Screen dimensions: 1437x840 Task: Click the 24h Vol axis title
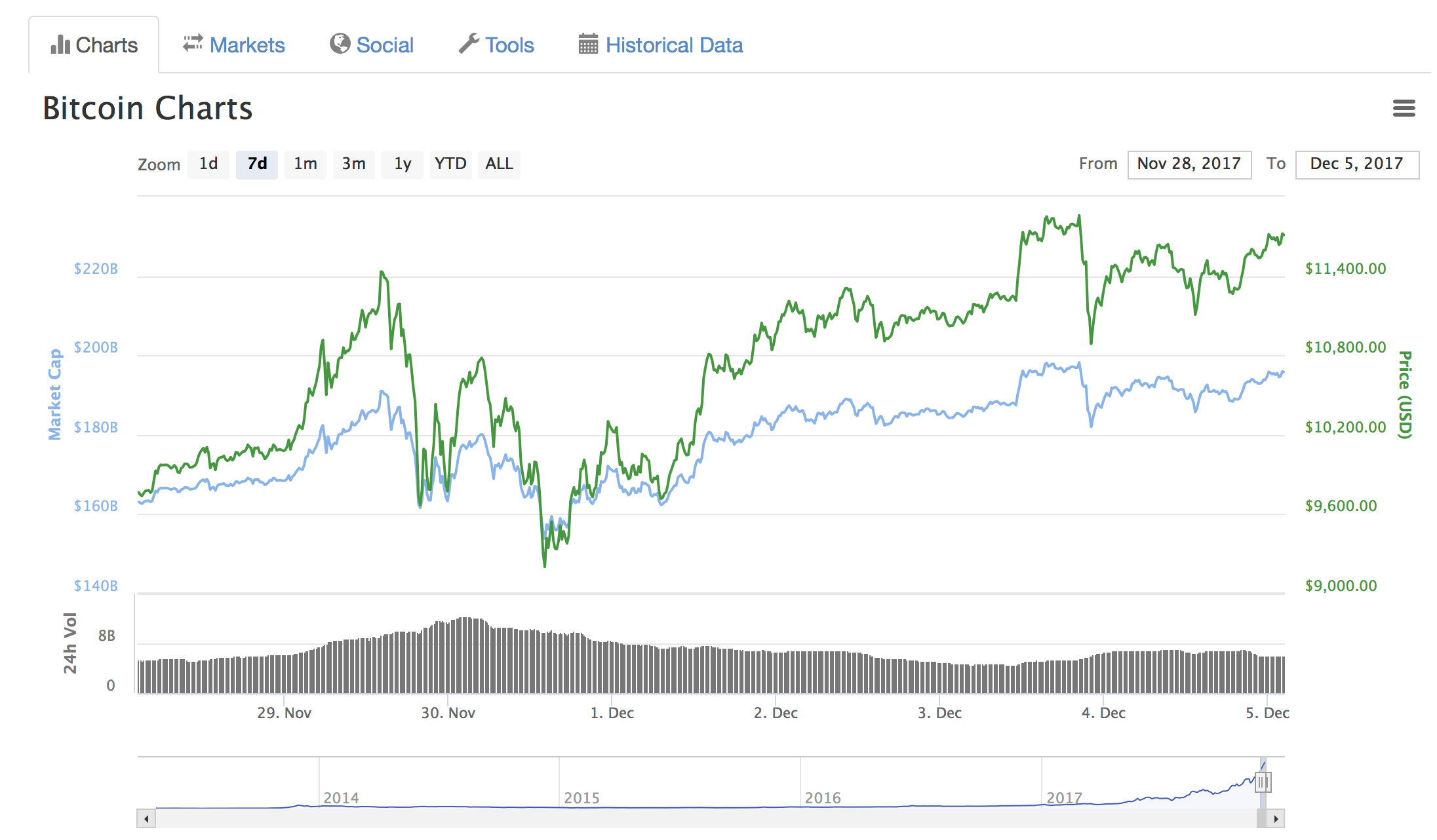click(x=70, y=643)
